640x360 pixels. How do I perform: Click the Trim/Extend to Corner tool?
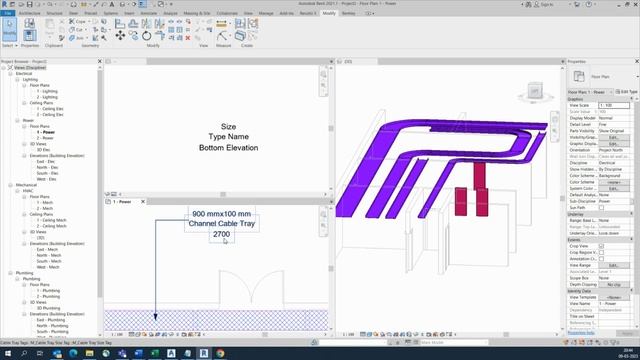(160, 36)
